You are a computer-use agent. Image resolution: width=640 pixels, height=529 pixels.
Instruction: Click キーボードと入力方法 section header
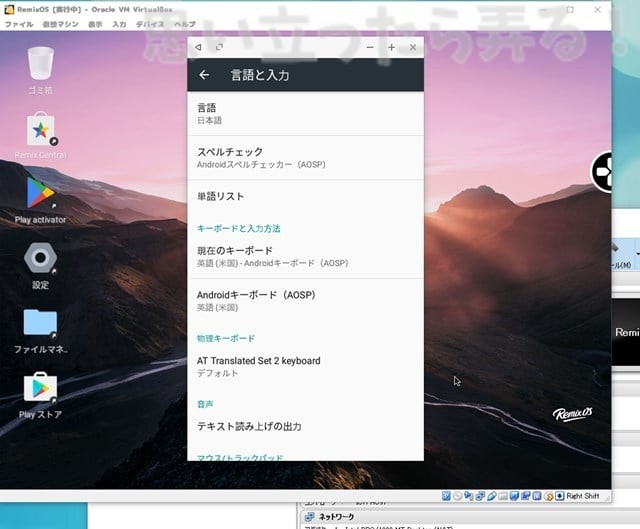pos(238,228)
